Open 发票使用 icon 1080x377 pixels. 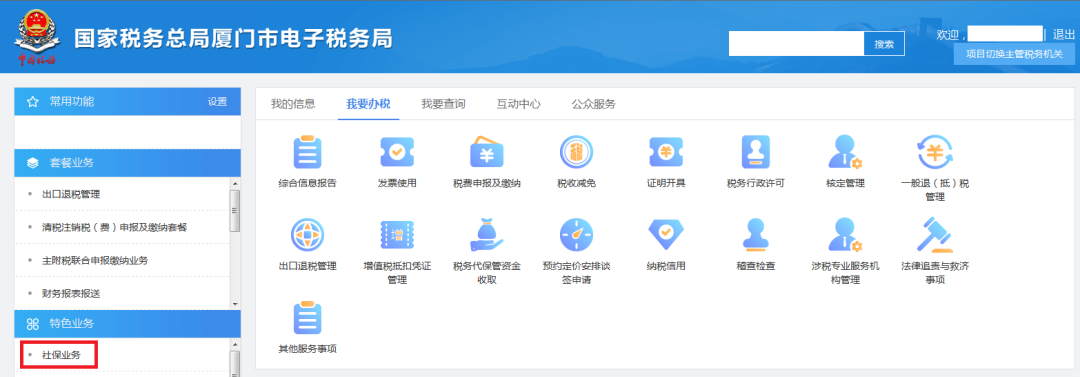click(397, 152)
